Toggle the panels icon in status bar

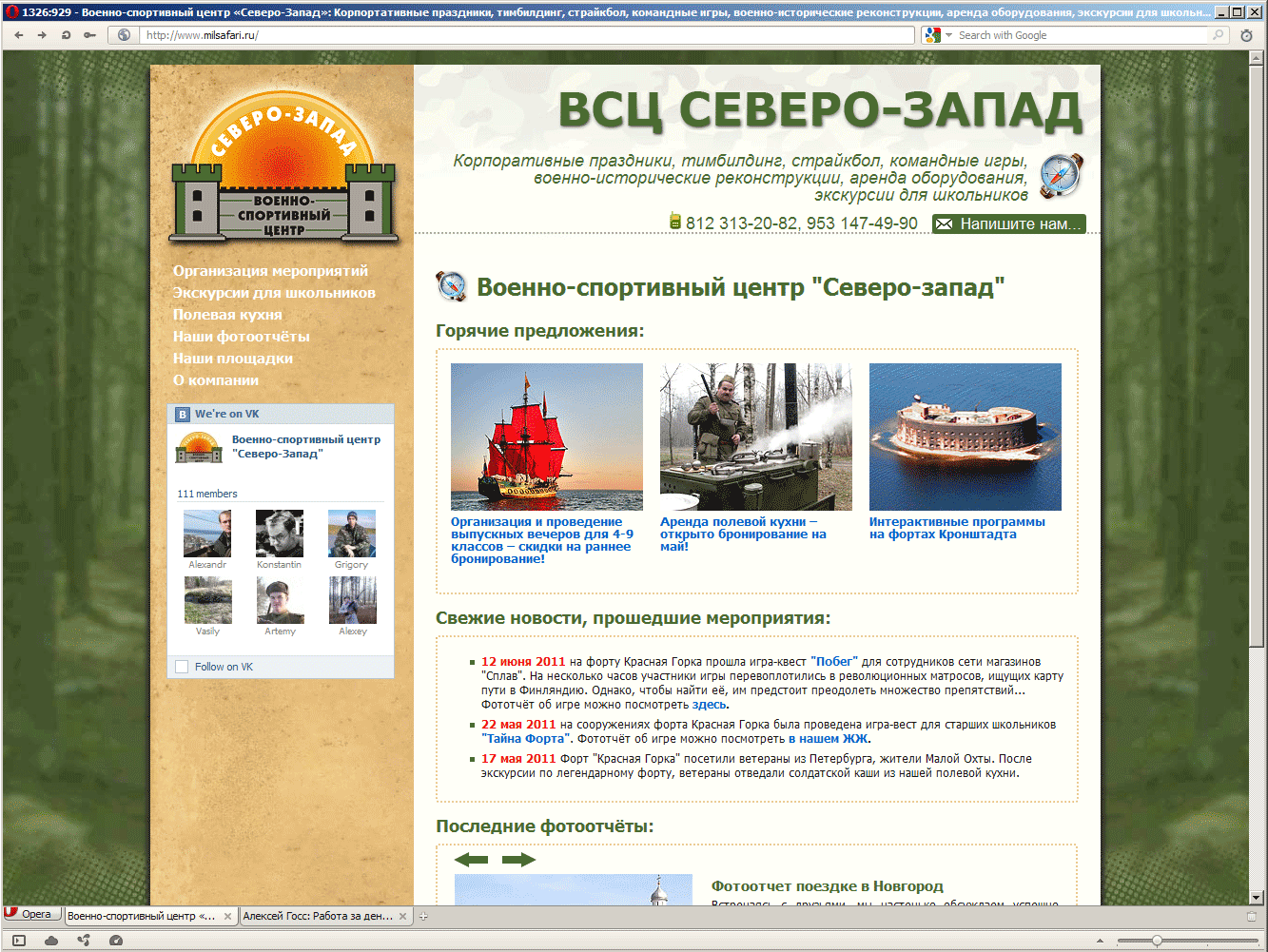19,941
